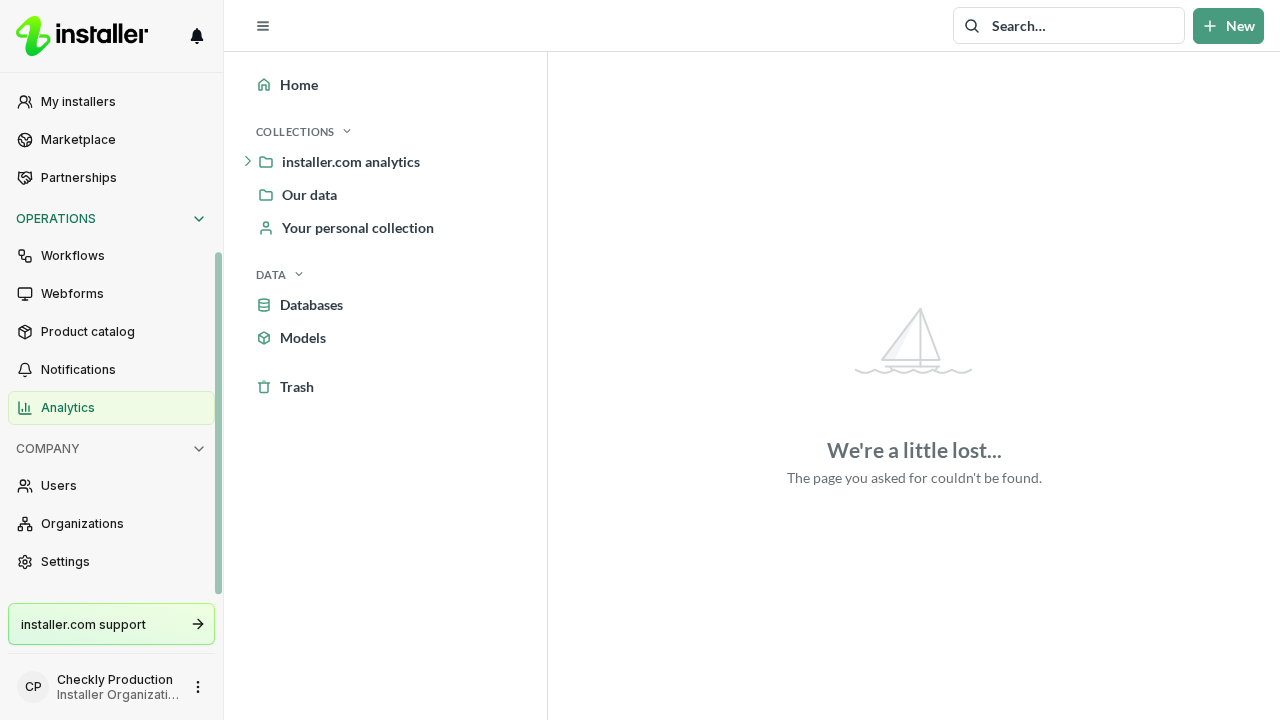Select the Organizations menu item
1280x720 pixels.
coord(111,524)
